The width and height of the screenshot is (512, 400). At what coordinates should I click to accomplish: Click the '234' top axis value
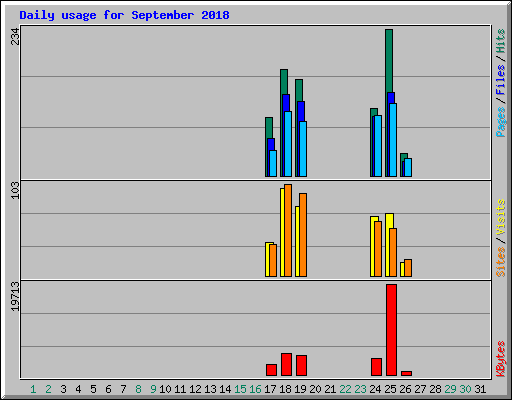[15, 36]
